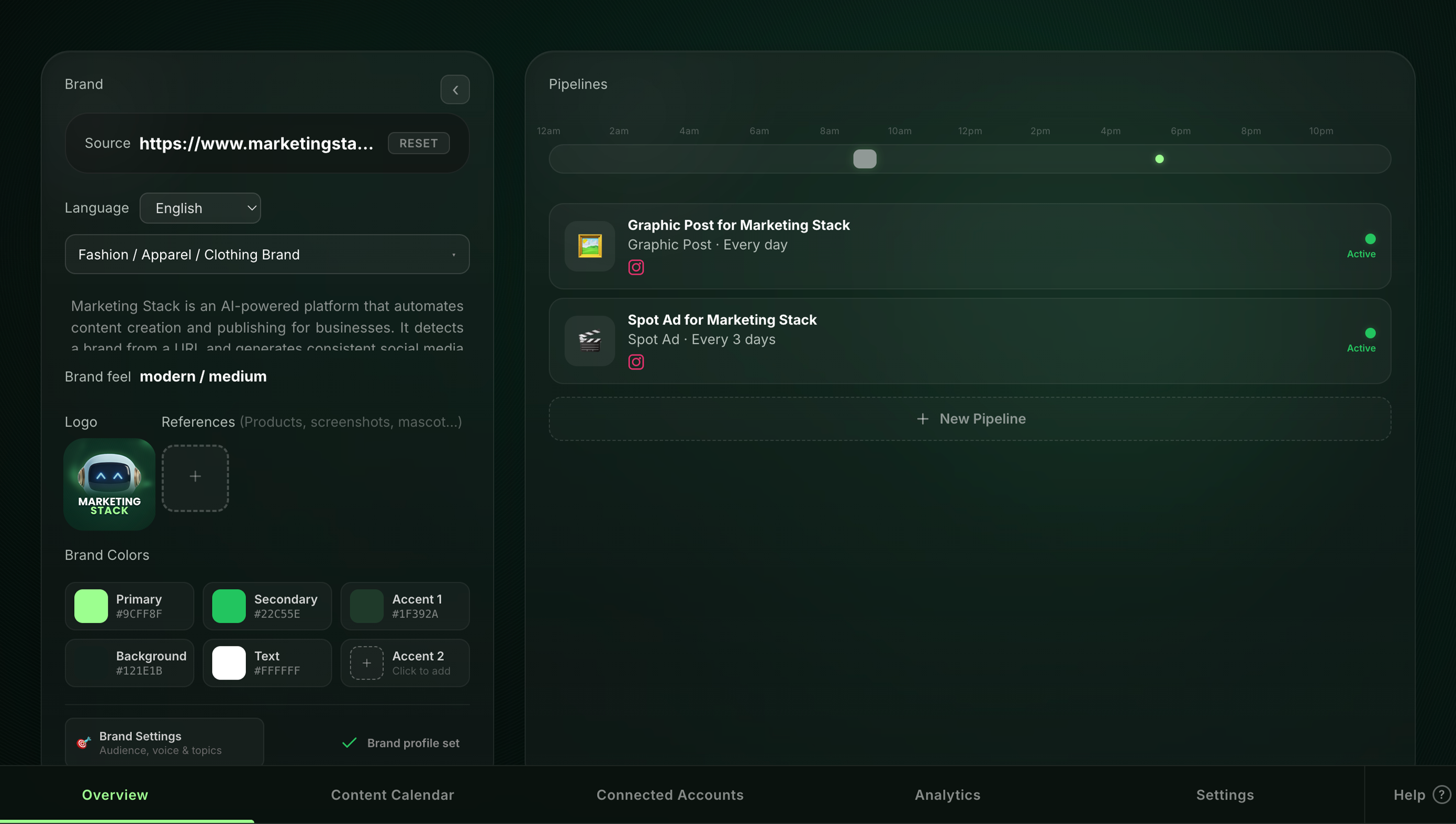Open the Connected Accounts tab

[x=670, y=795]
